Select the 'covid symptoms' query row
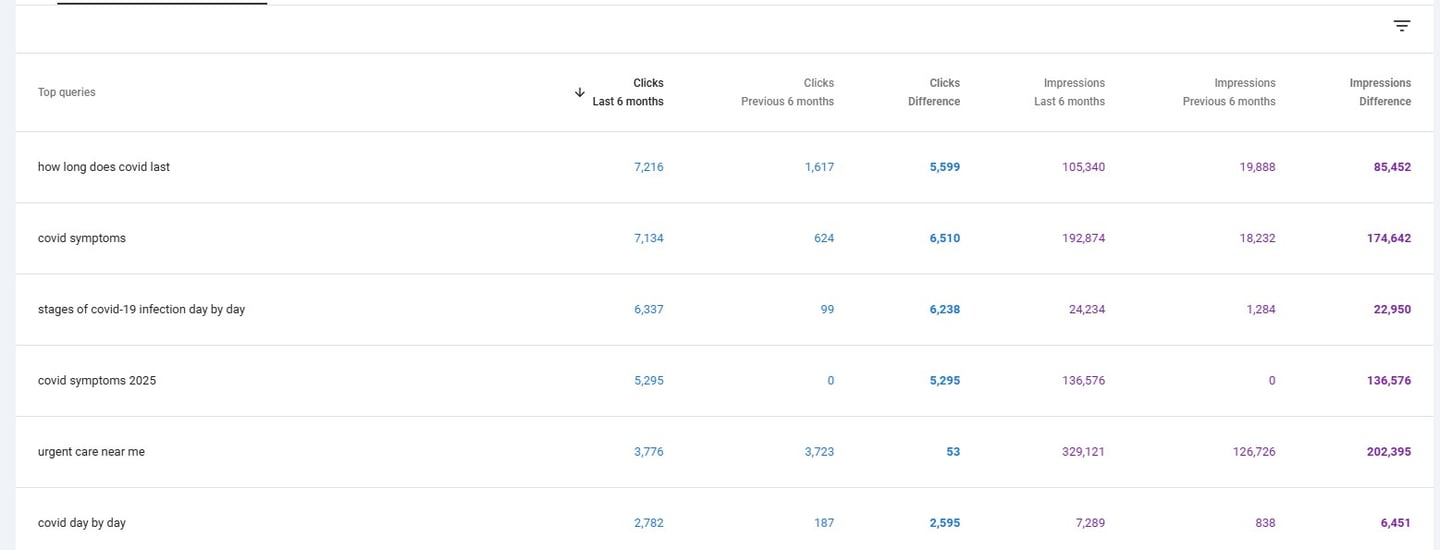 pyautogui.click(x=82, y=238)
